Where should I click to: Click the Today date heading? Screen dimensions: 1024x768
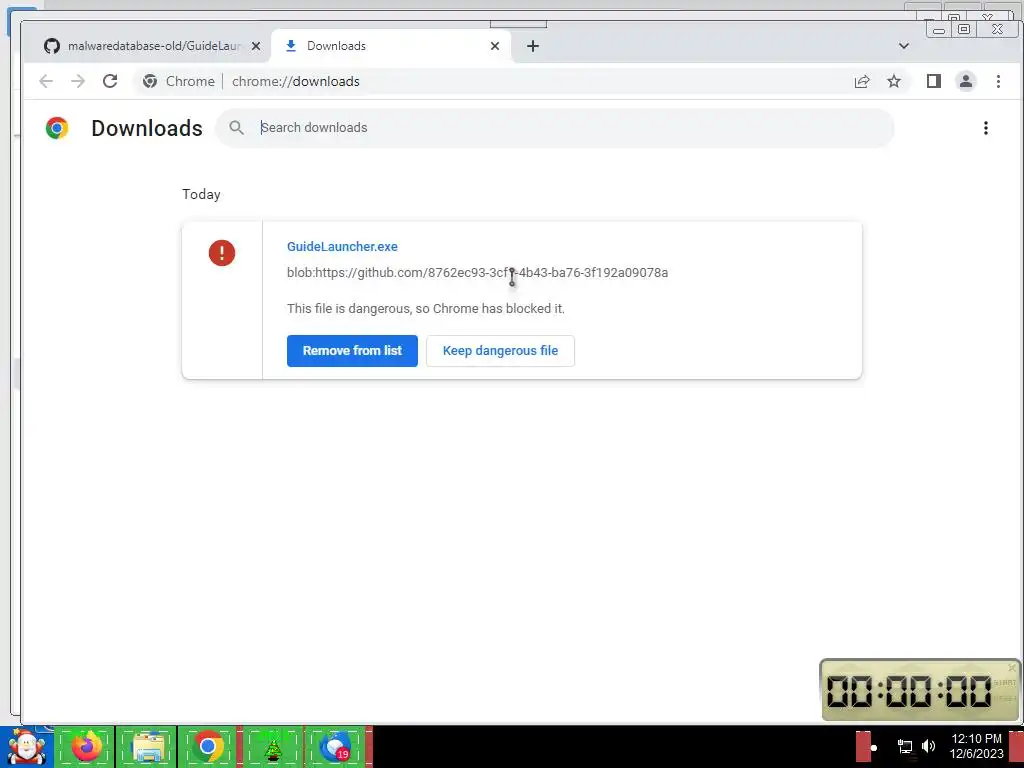[x=201, y=195]
